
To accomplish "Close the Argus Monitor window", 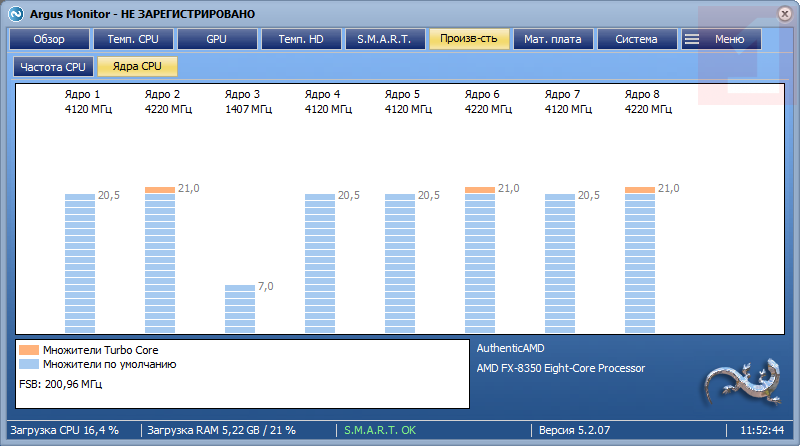I will point(785,14).
